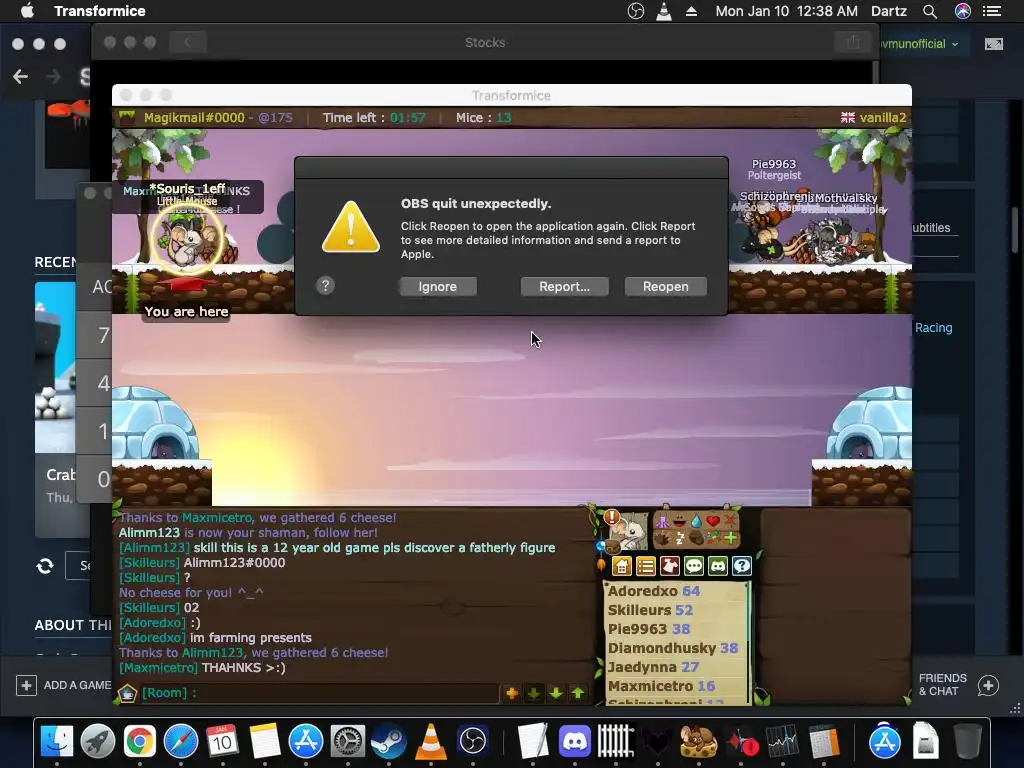Screen dimensions: 1024x768
Task: Click the eject icon in menu bar
Action: (691, 11)
